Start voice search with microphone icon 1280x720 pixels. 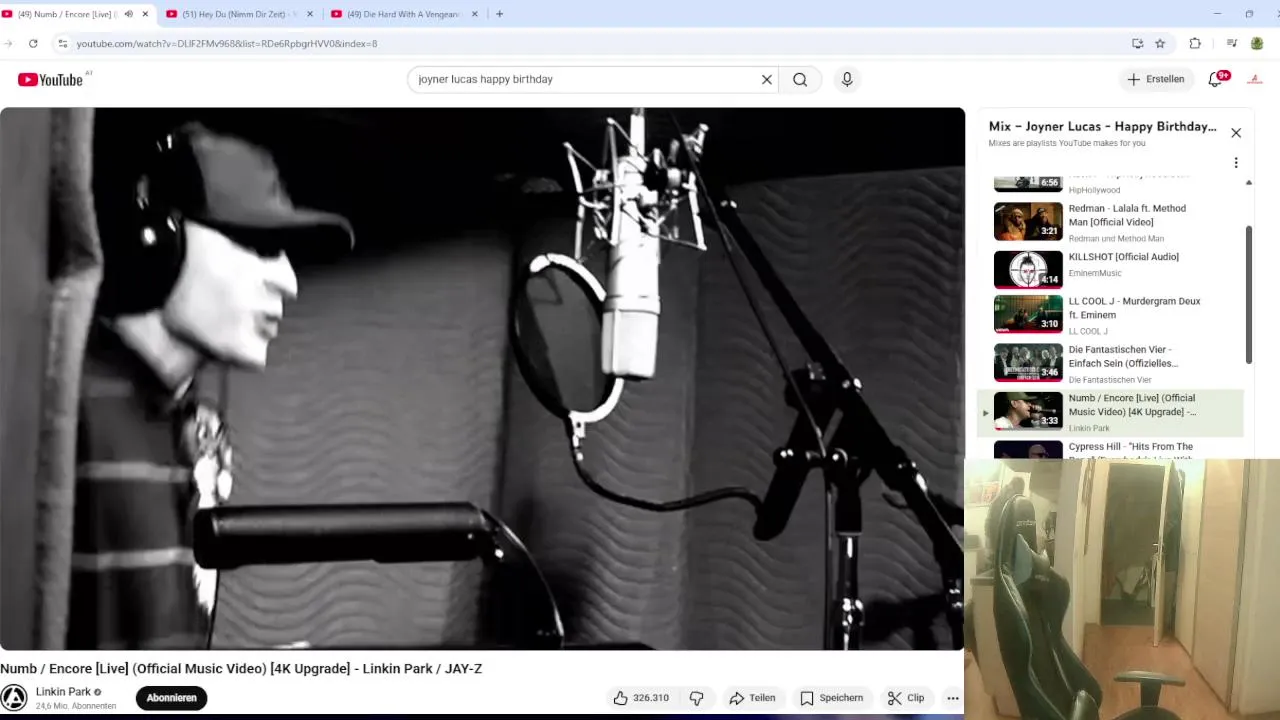[x=847, y=79]
